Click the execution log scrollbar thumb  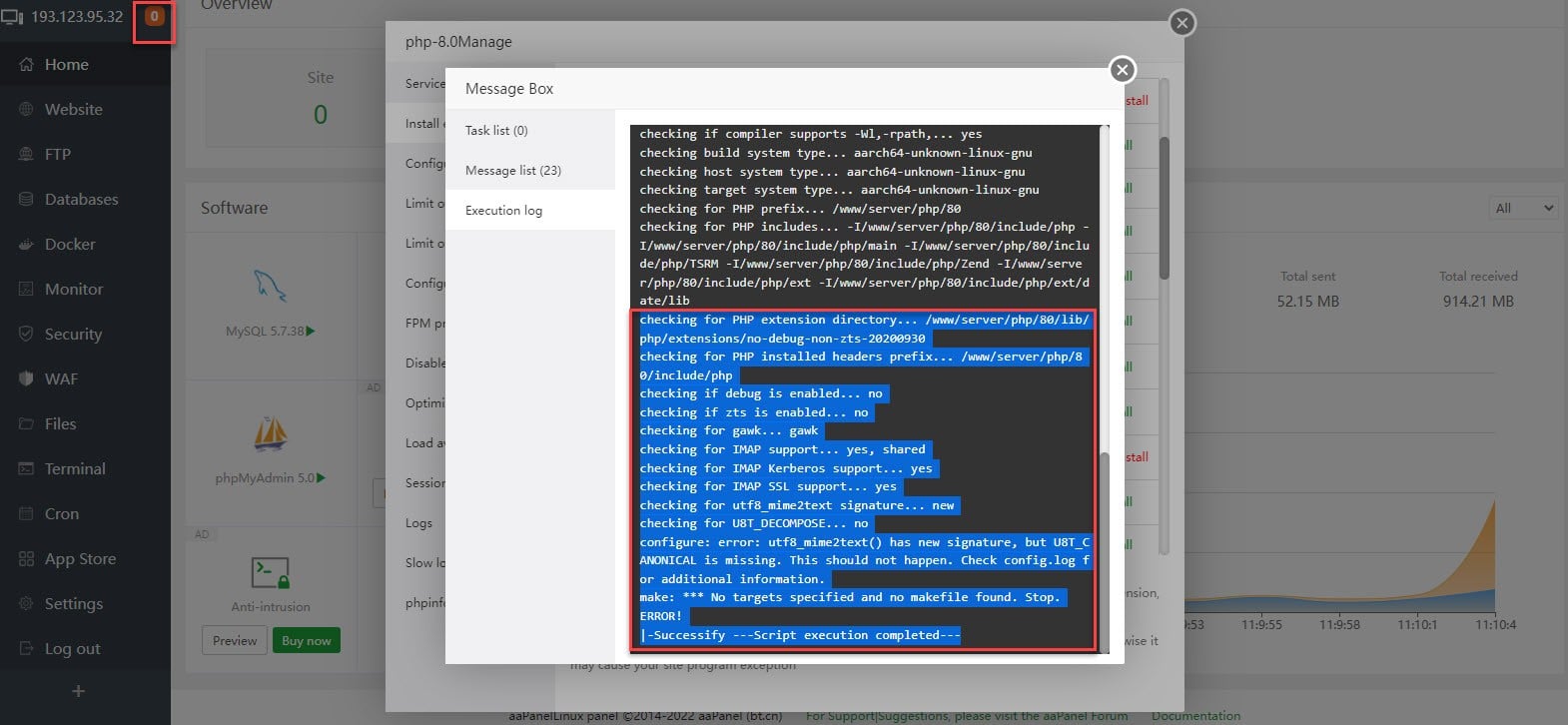[1104, 553]
